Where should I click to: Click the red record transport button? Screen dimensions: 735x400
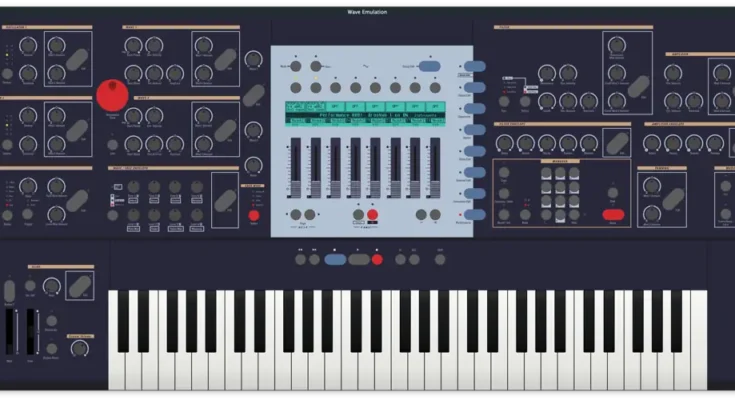tap(377, 260)
